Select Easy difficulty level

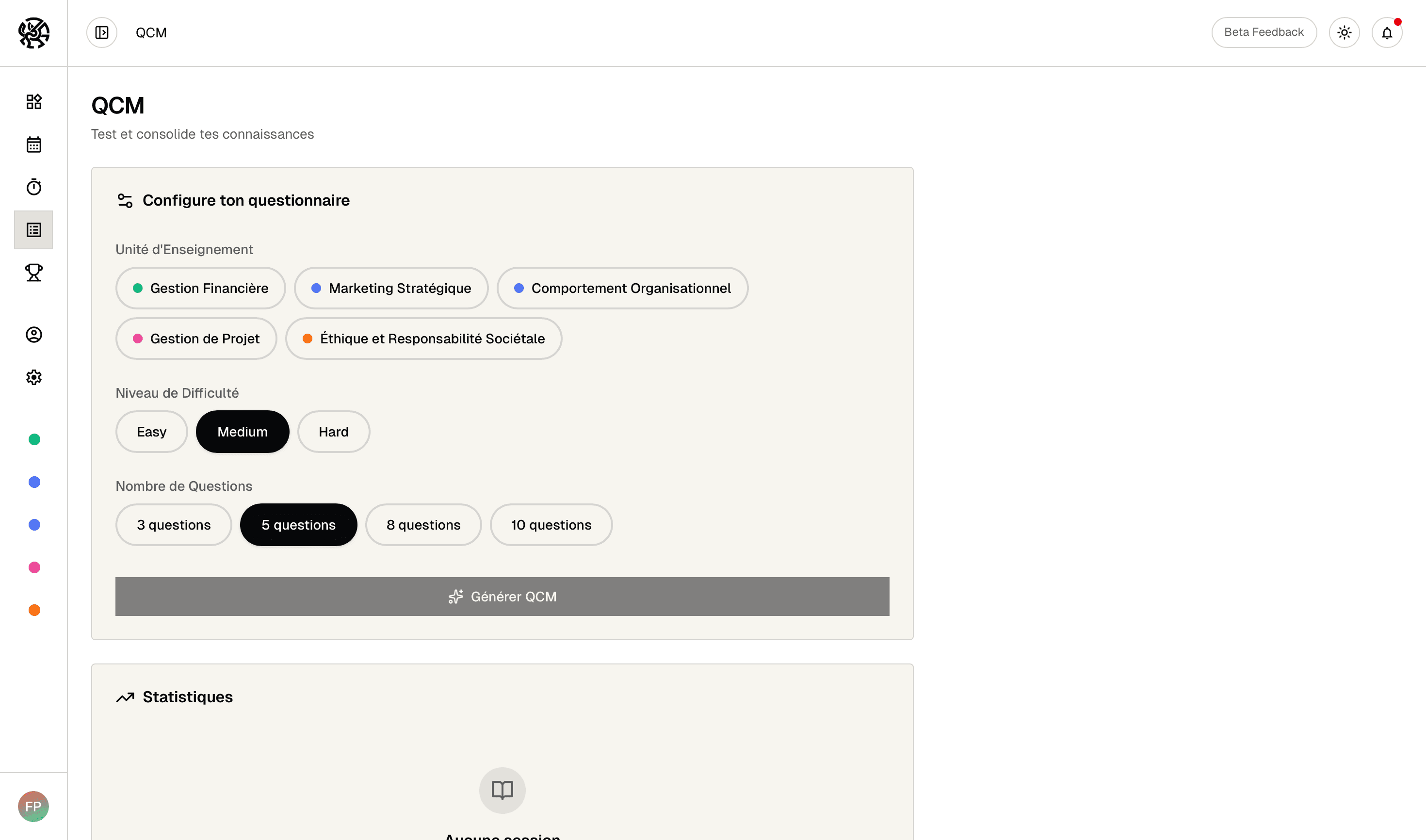151,432
